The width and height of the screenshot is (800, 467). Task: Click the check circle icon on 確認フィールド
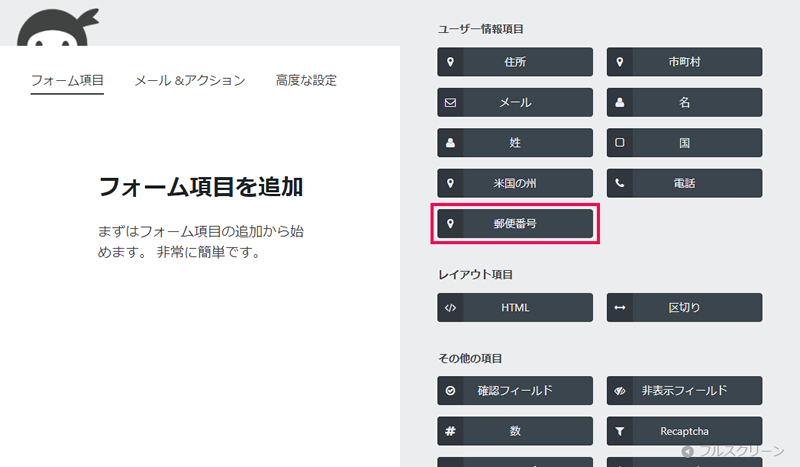coord(450,391)
